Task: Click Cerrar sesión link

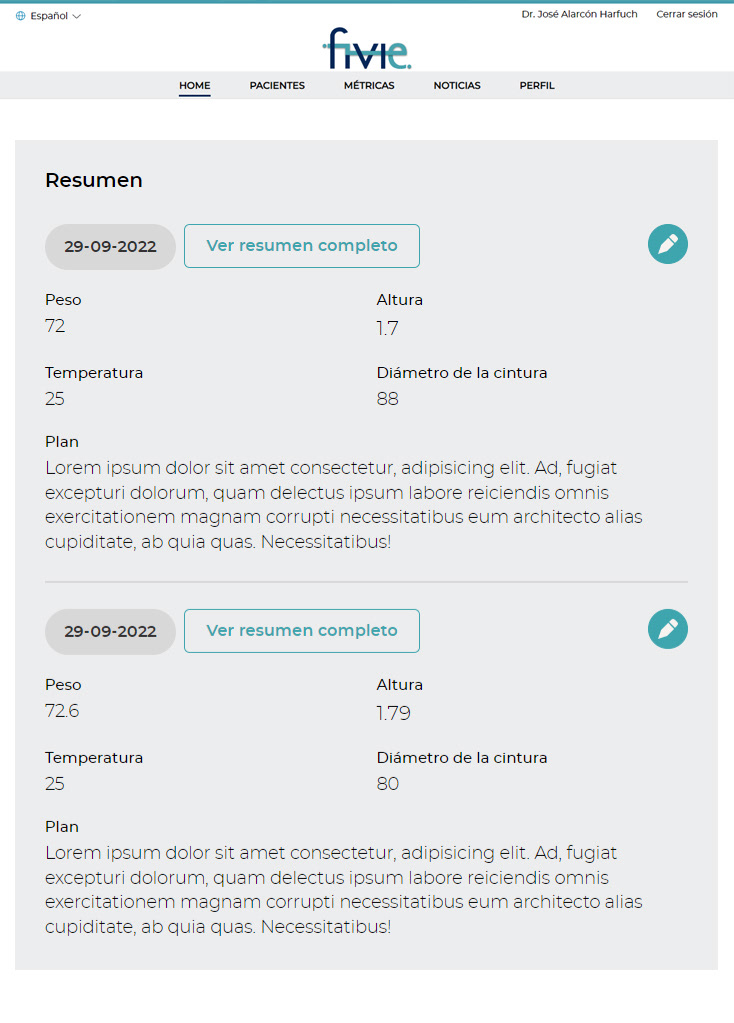Action: [686, 14]
